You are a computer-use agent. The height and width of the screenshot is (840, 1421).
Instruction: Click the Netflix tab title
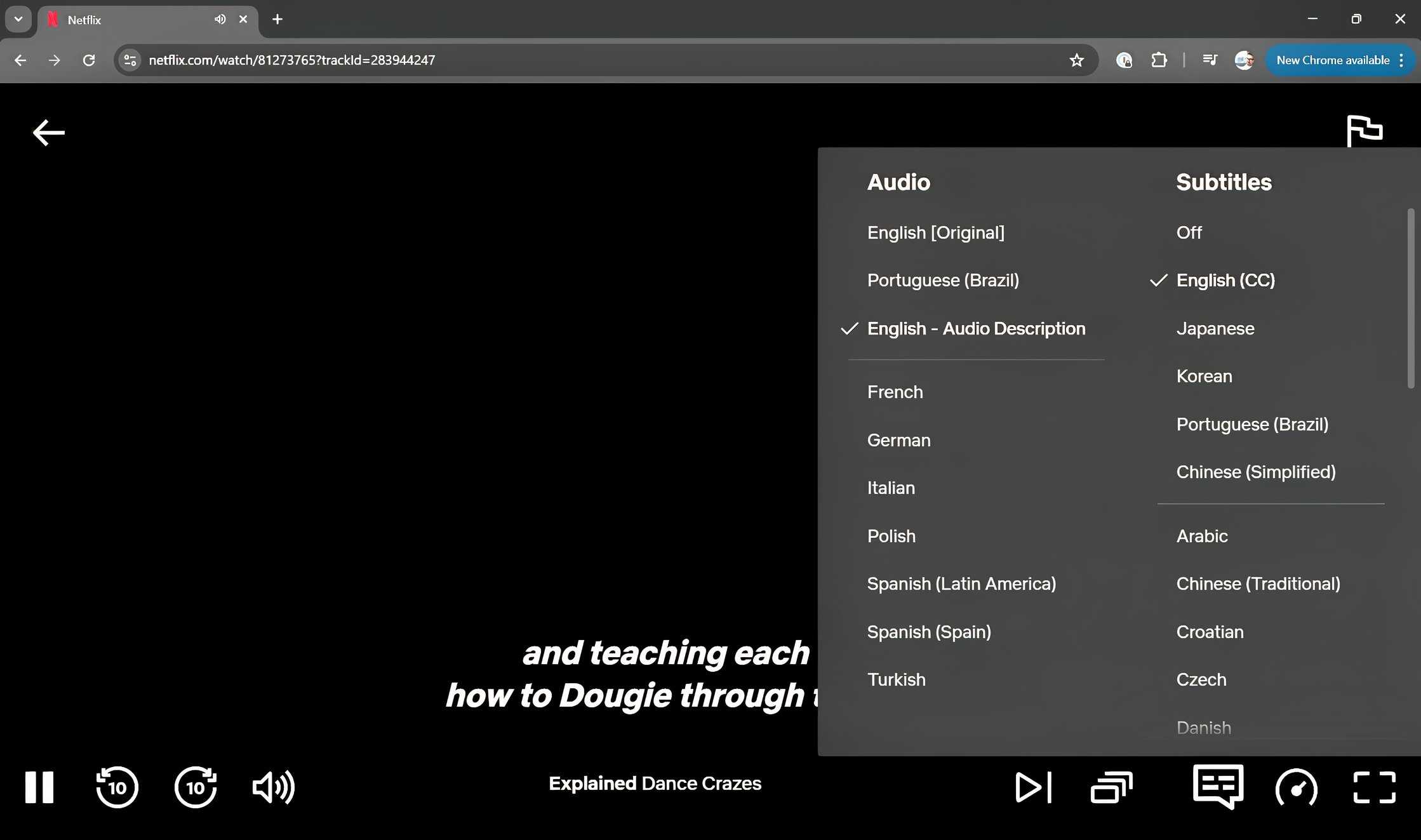click(84, 20)
